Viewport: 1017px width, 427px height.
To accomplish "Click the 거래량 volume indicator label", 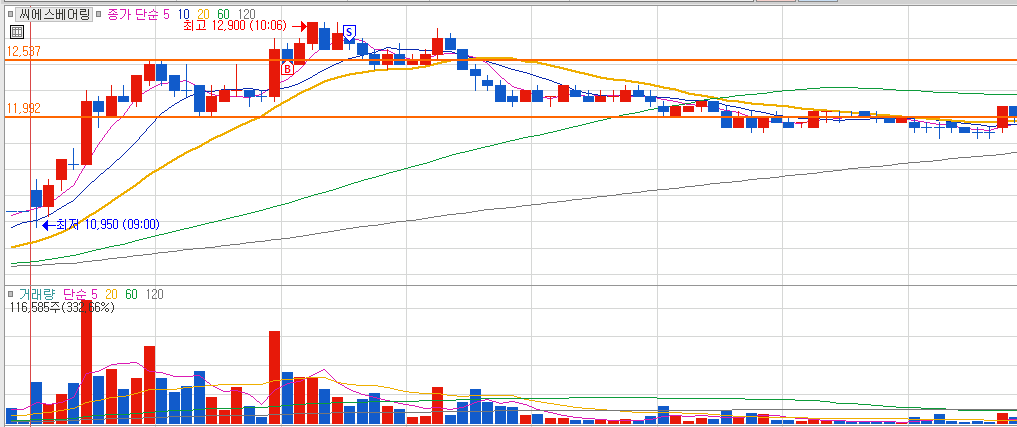I will [37, 295].
